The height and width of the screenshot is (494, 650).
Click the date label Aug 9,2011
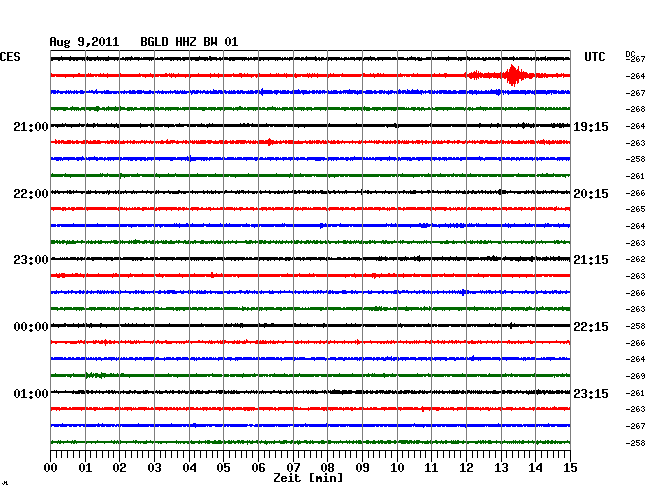click(84, 42)
